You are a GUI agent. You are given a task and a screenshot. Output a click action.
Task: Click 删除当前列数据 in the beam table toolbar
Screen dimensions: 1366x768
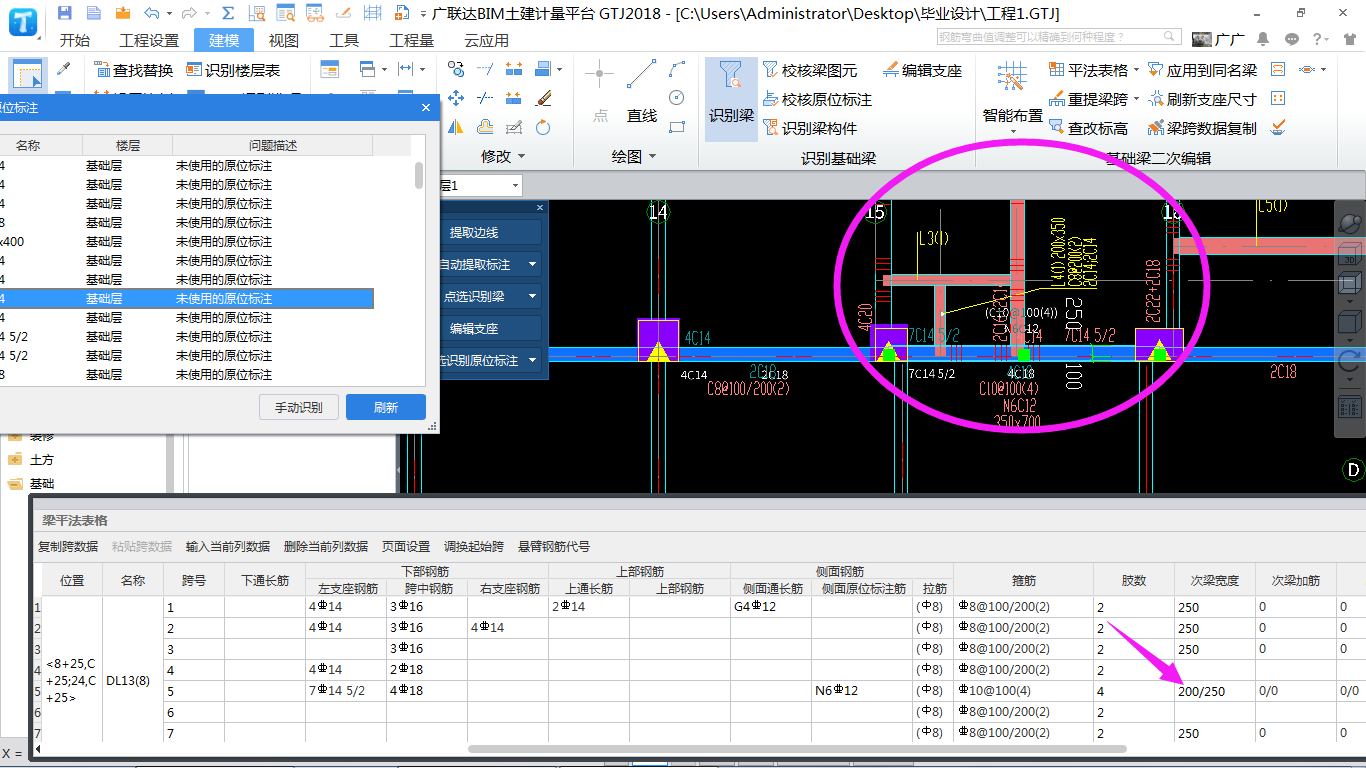(325, 547)
